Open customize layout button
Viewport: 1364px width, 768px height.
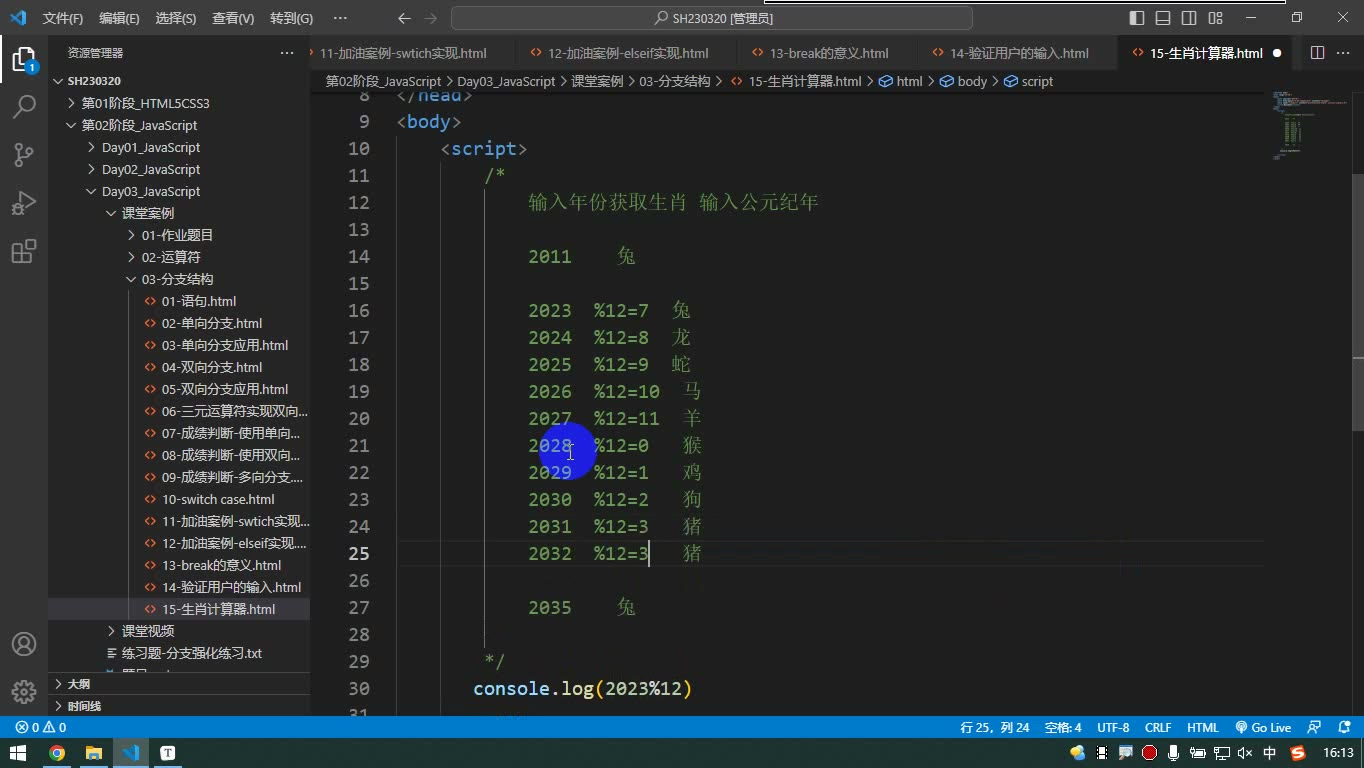point(1215,18)
